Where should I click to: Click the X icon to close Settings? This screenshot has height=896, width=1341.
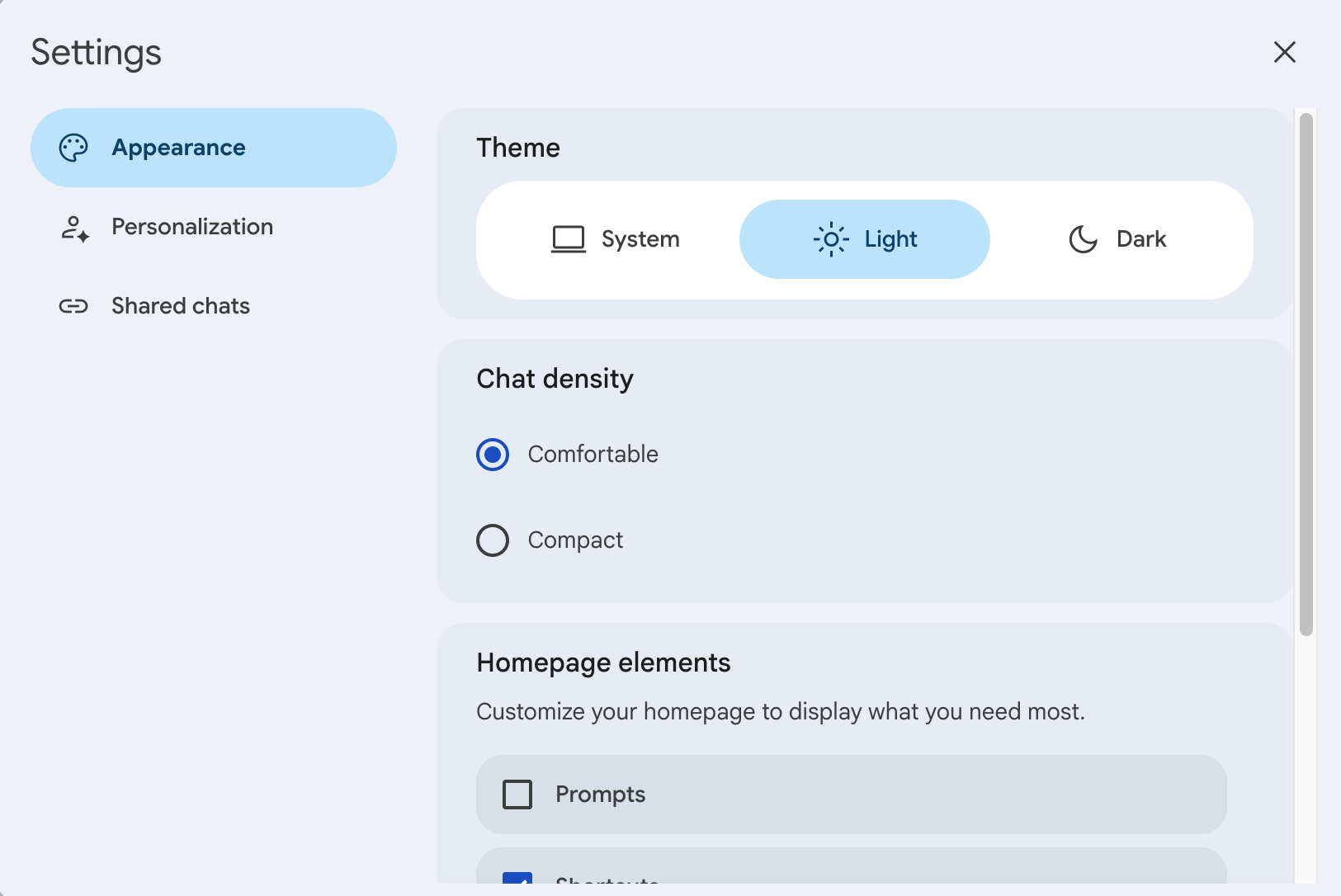click(1284, 52)
